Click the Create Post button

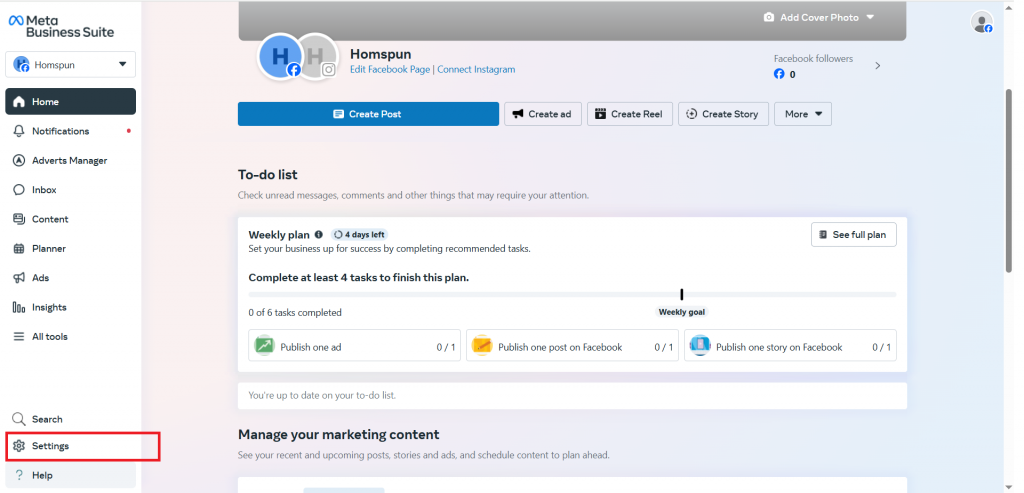368,114
